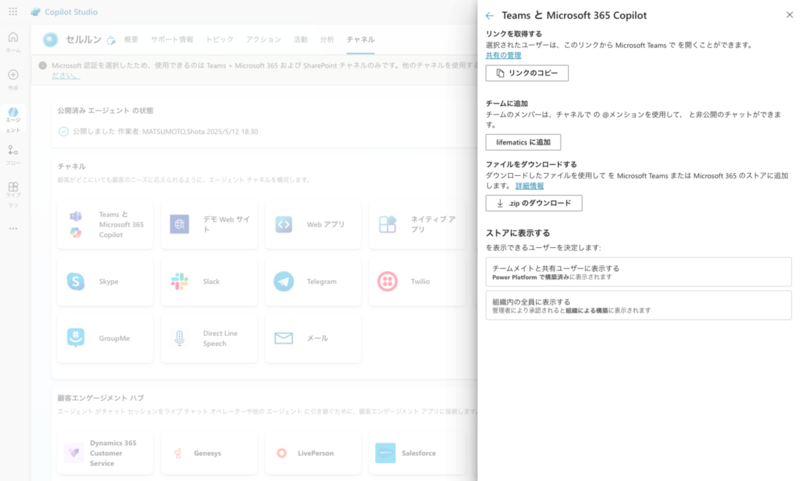Close the Teams と Microsoft 365 Copilot panel

click(789, 15)
